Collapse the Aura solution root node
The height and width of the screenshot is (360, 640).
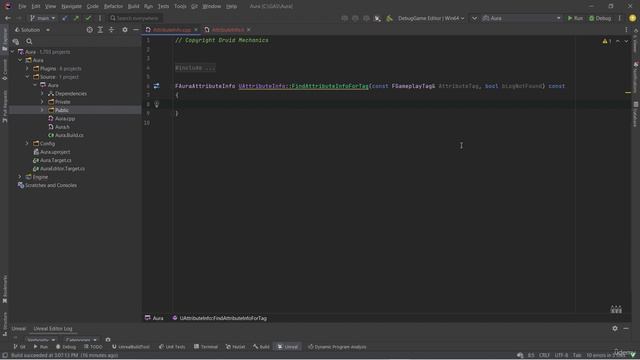(12, 52)
